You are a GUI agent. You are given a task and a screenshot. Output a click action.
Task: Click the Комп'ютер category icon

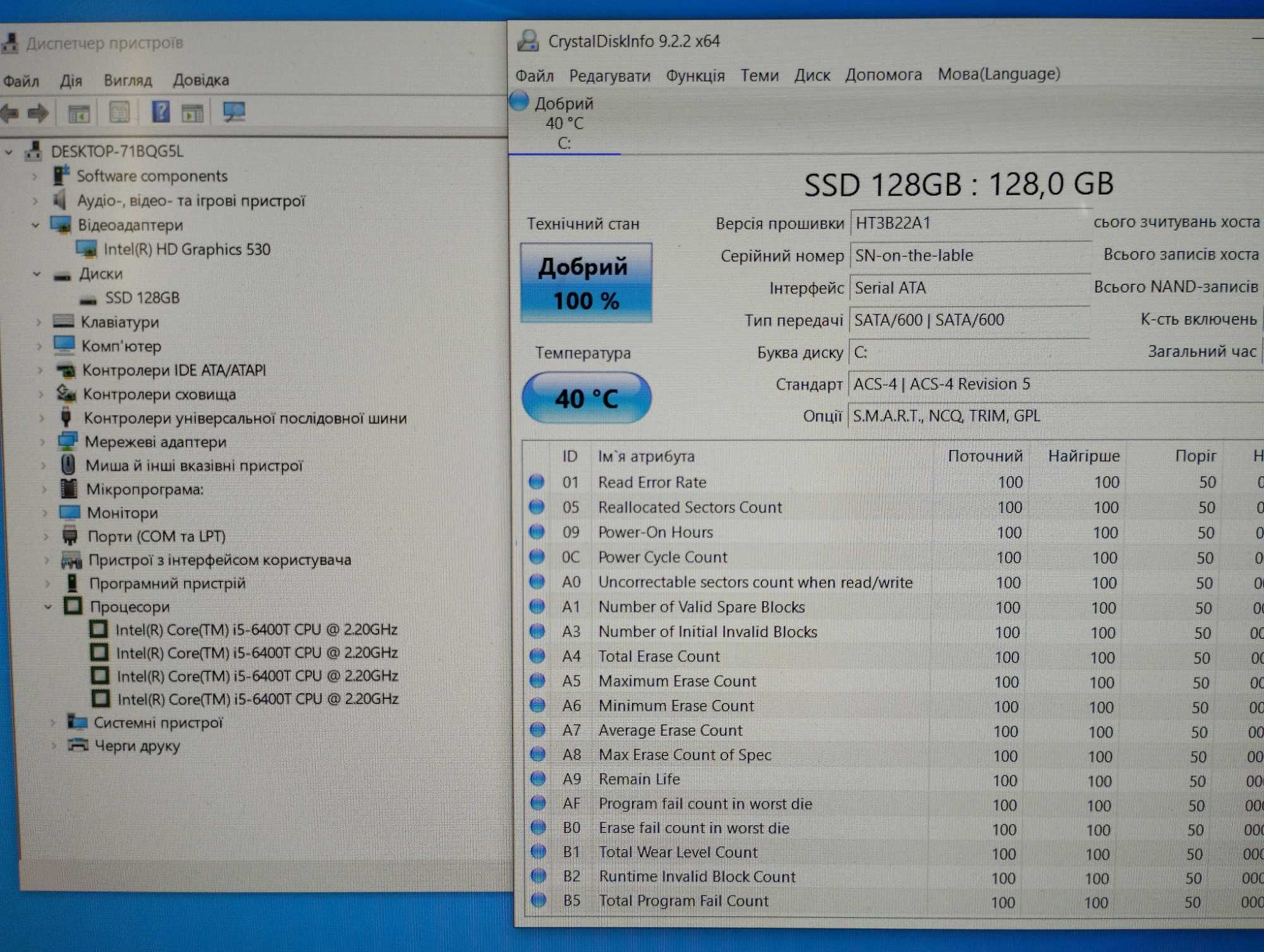pos(64,345)
